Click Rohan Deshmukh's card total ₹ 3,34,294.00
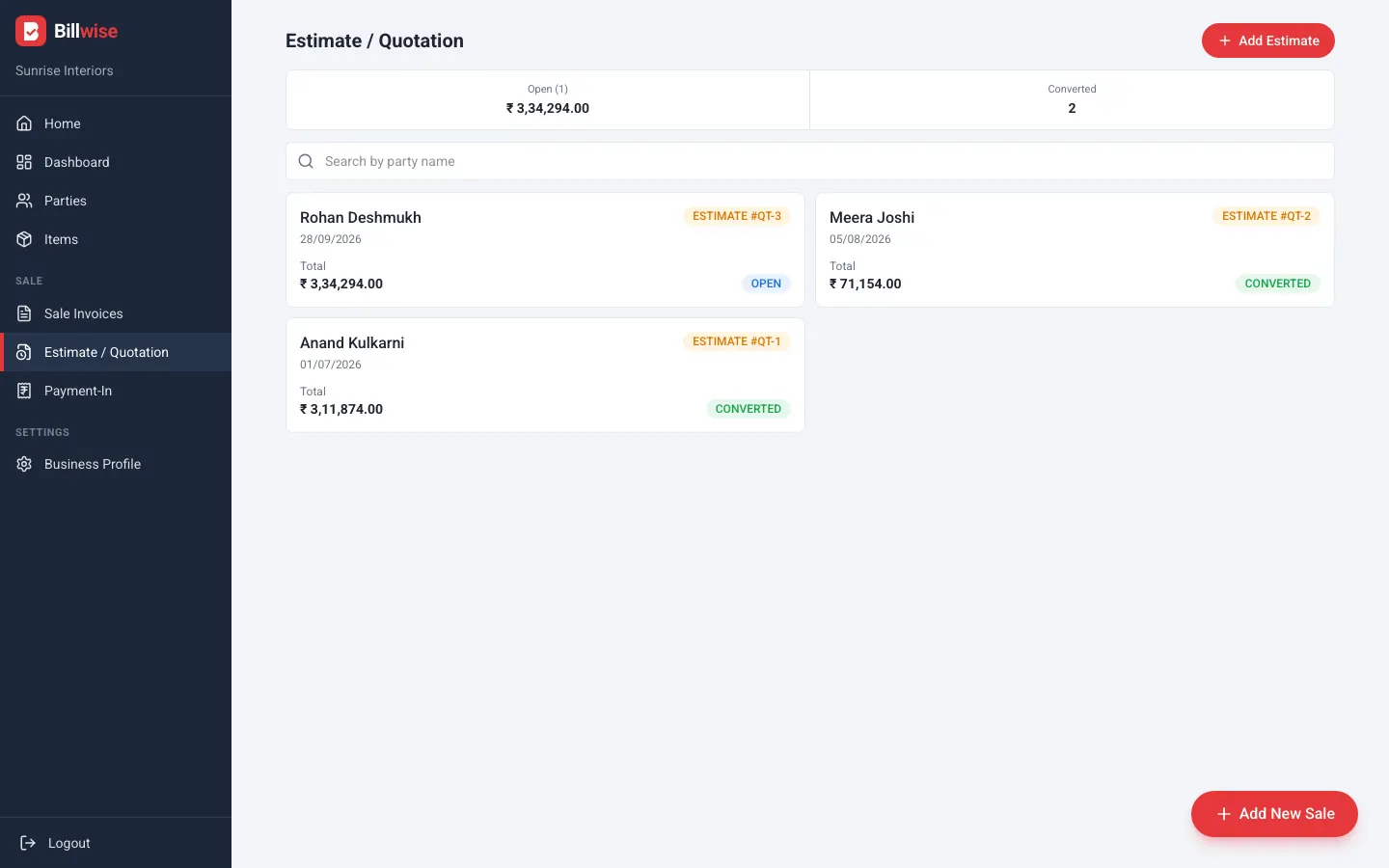1389x868 pixels. [341, 284]
